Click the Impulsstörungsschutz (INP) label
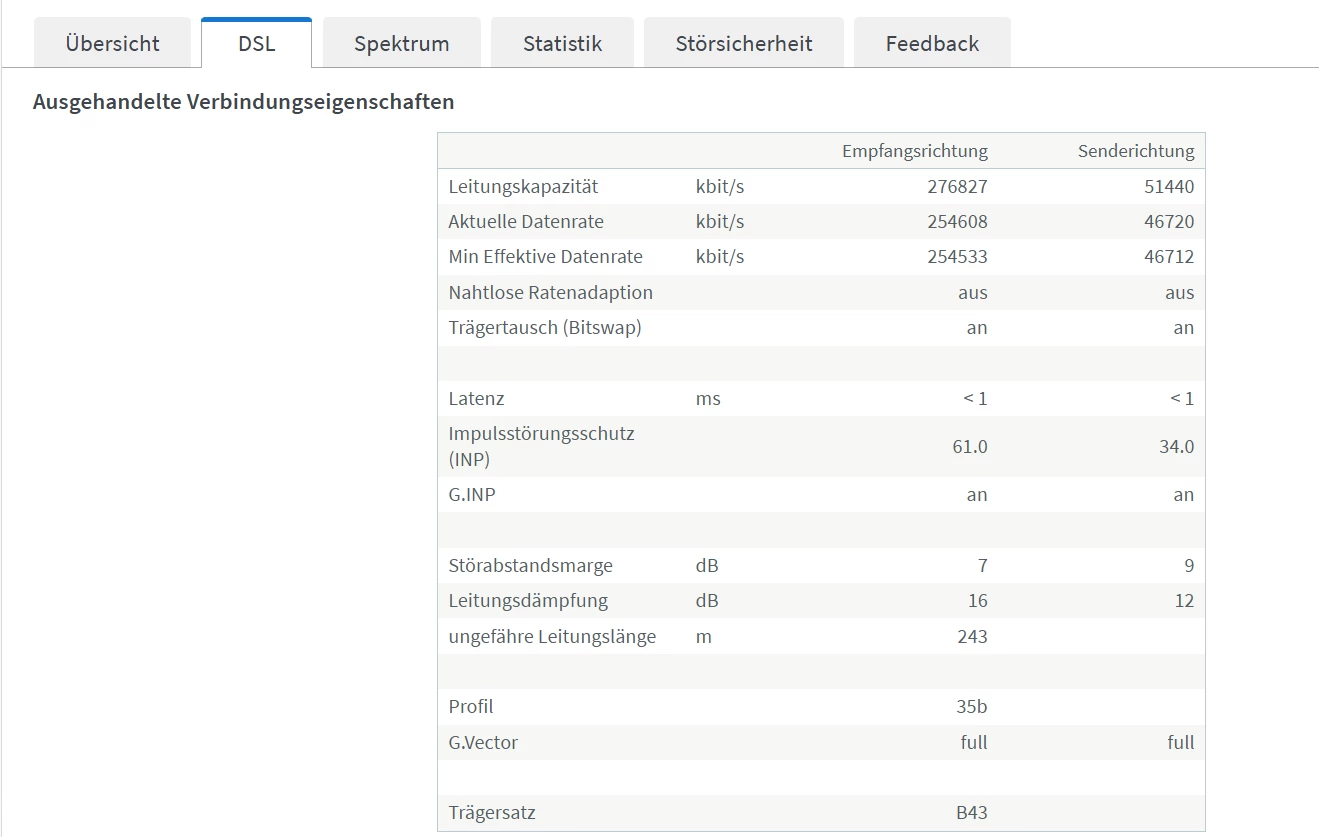1319x837 pixels. tap(541, 446)
